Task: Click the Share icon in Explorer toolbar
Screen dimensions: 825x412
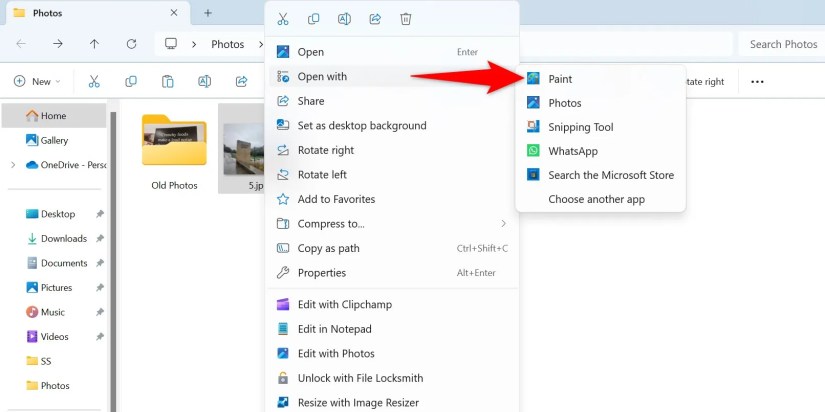Action: tap(242, 82)
